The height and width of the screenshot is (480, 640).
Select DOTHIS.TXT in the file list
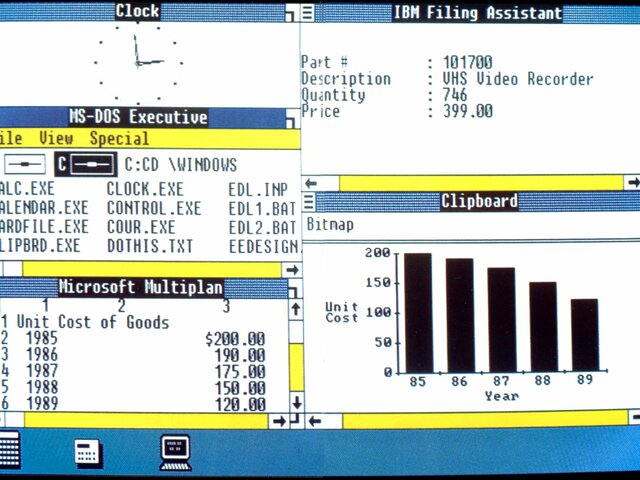(149, 246)
